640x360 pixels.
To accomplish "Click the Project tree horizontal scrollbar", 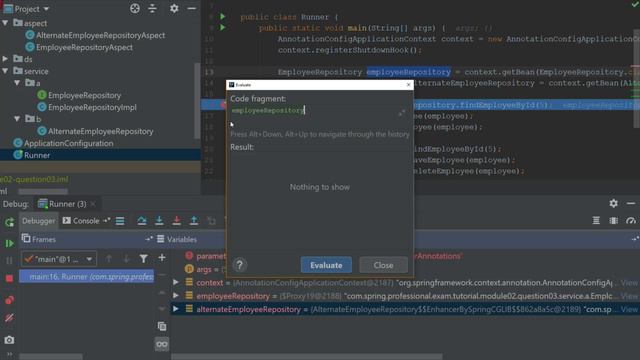I will pyautogui.click(x=43, y=191).
